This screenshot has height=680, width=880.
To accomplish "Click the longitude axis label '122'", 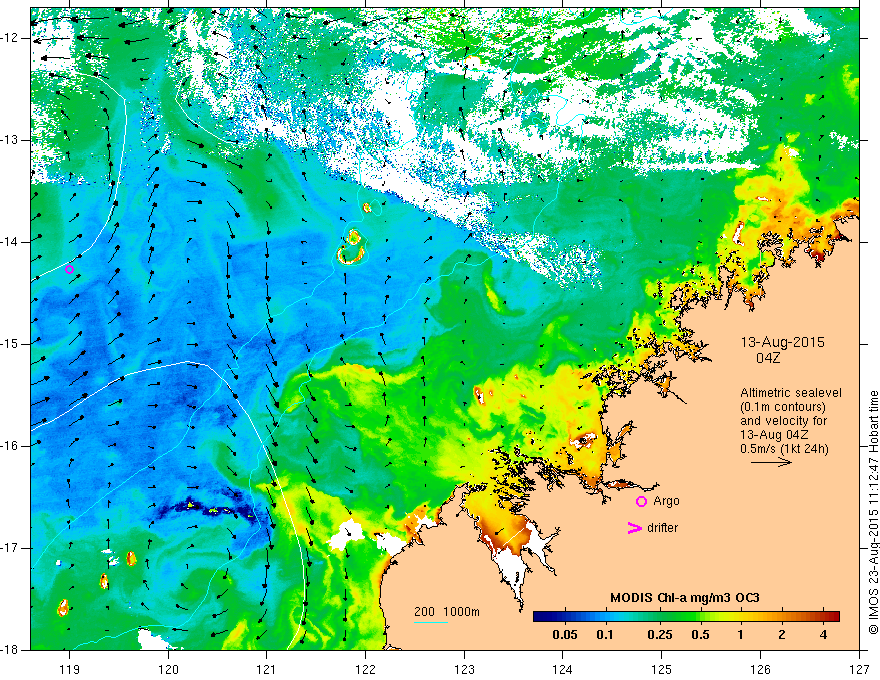I will point(365,669).
